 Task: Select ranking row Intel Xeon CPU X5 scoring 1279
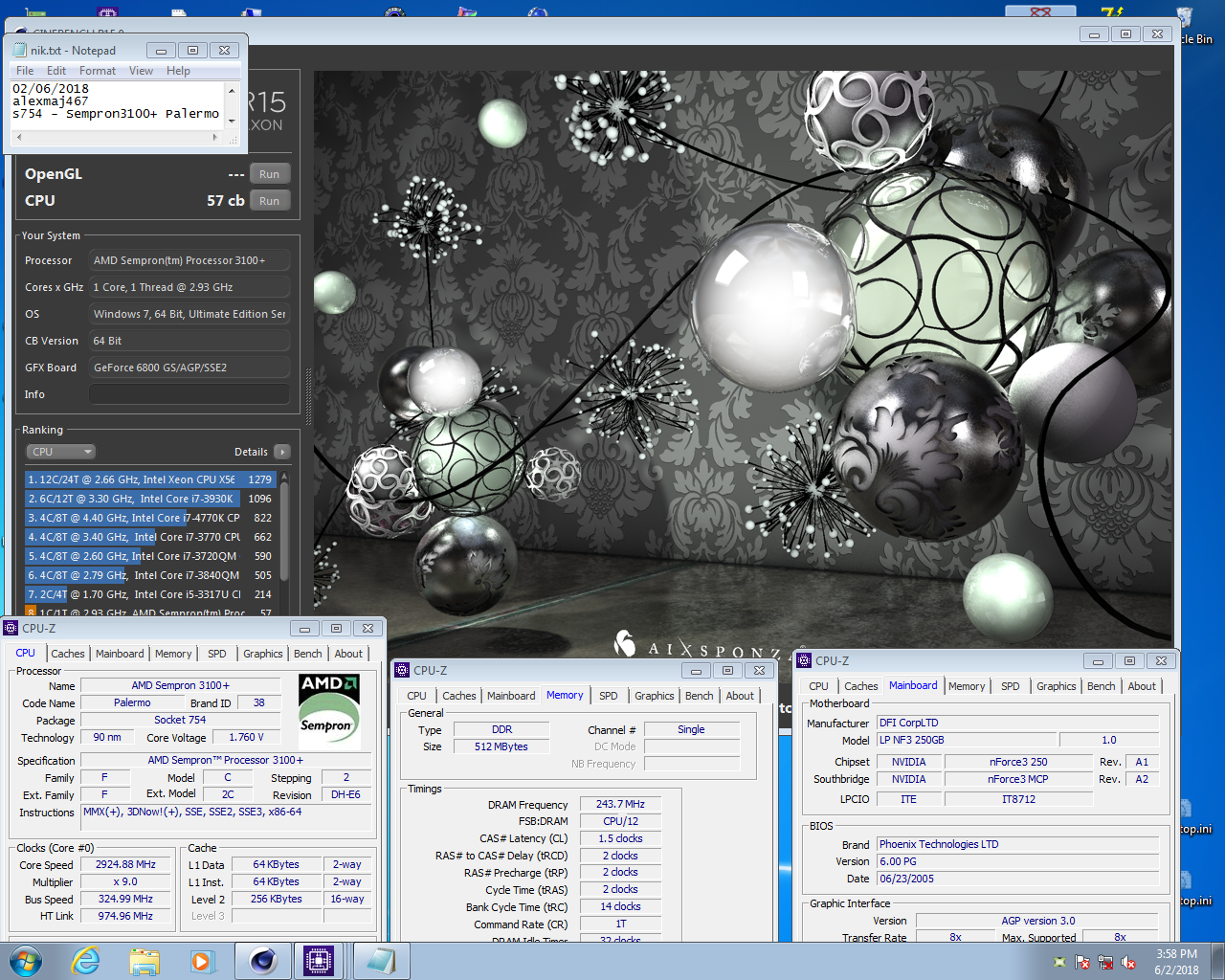tap(150, 479)
